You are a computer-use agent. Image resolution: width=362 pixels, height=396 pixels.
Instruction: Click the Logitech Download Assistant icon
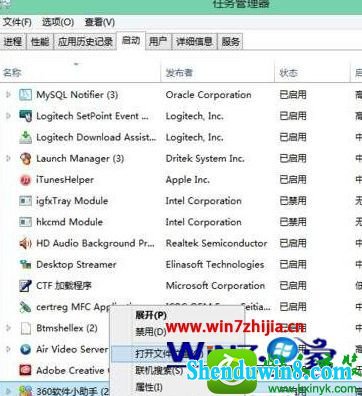pos(25,137)
